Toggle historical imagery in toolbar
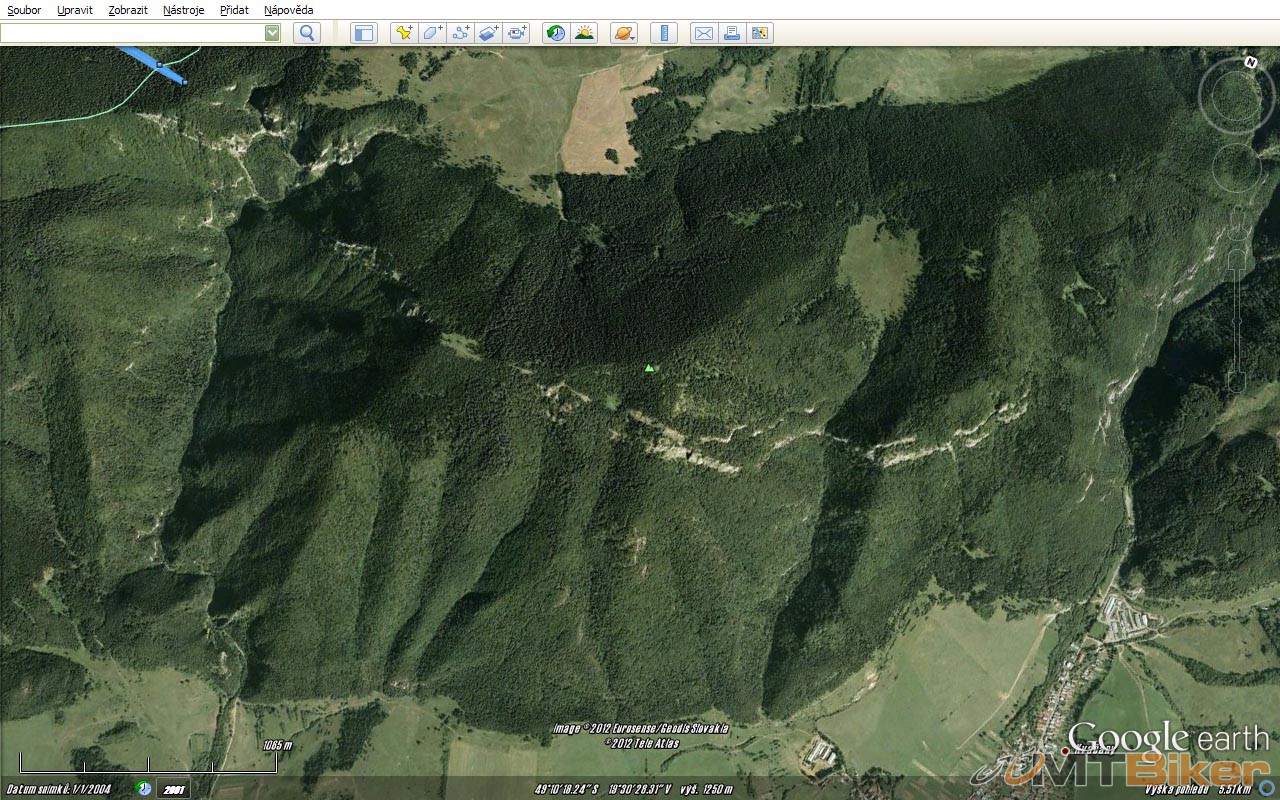This screenshot has height=800, width=1280. [x=556, y=33]
